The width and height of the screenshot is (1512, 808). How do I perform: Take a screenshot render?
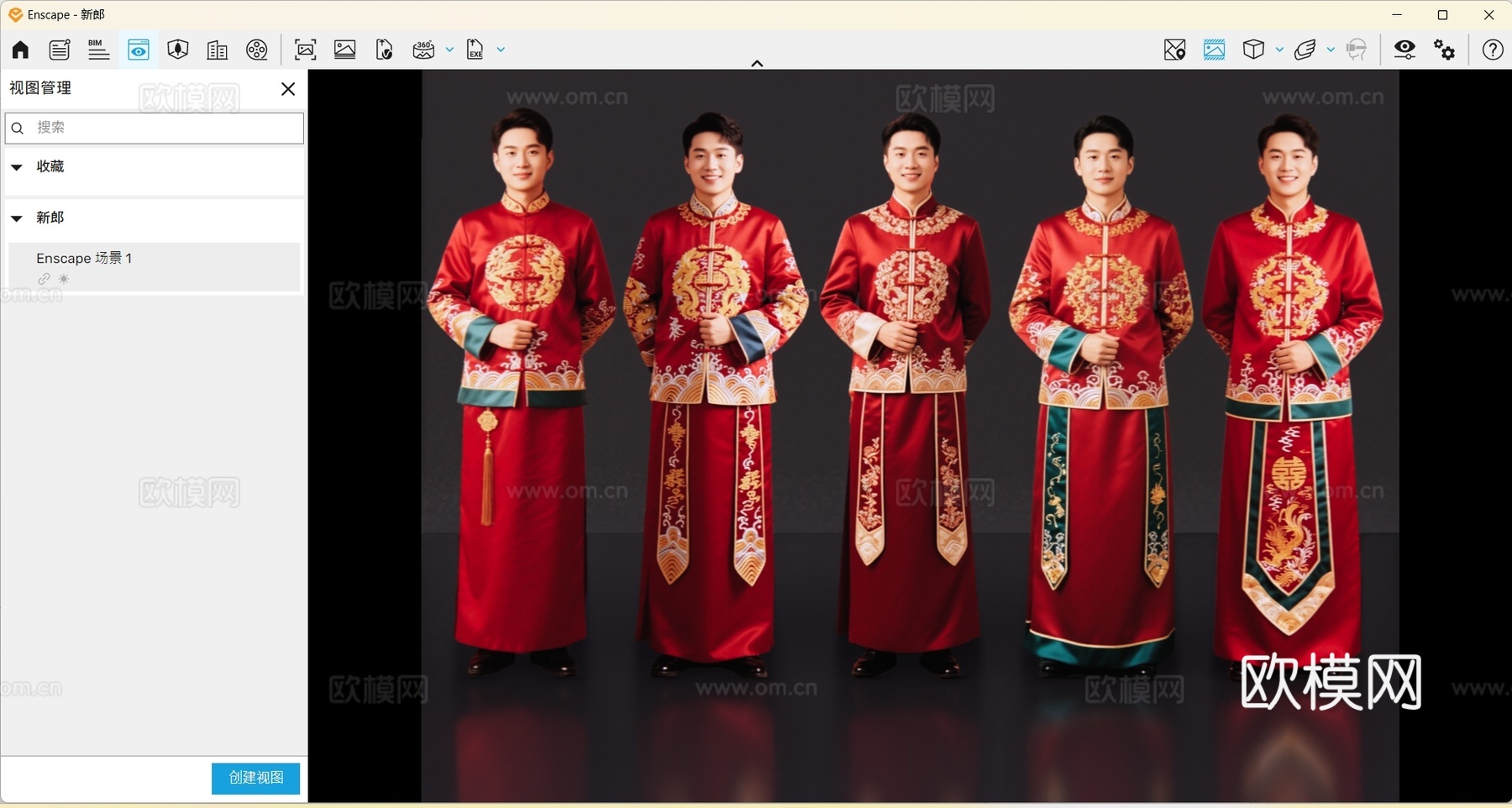pyautogui.click(x=306, y=50)
